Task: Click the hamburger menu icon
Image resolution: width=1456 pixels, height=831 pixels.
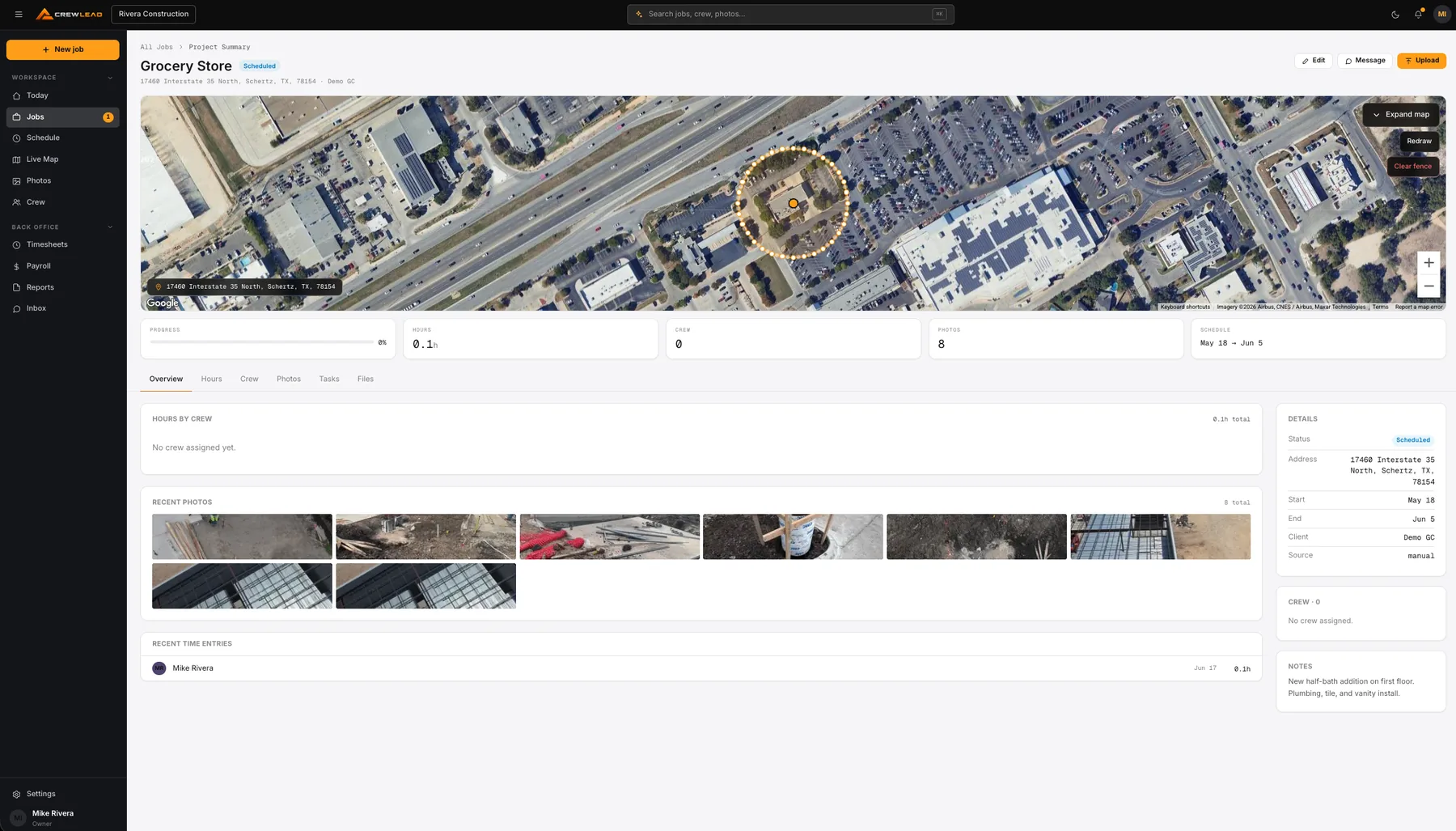Action: point(19,15)
